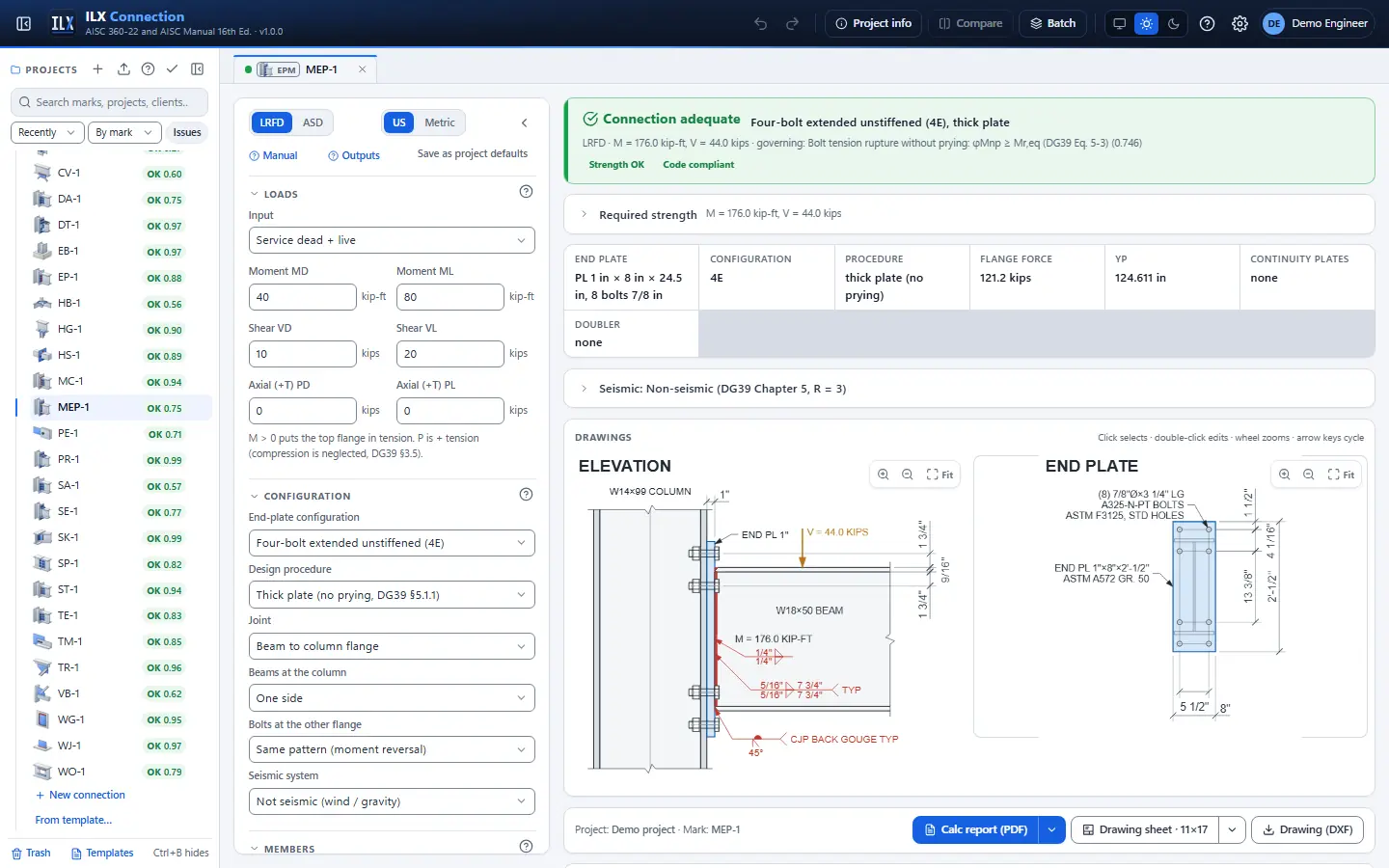Viewport: 1389px width, 868px height.
Task: Open the Joint dropdown
Action: 392,646
